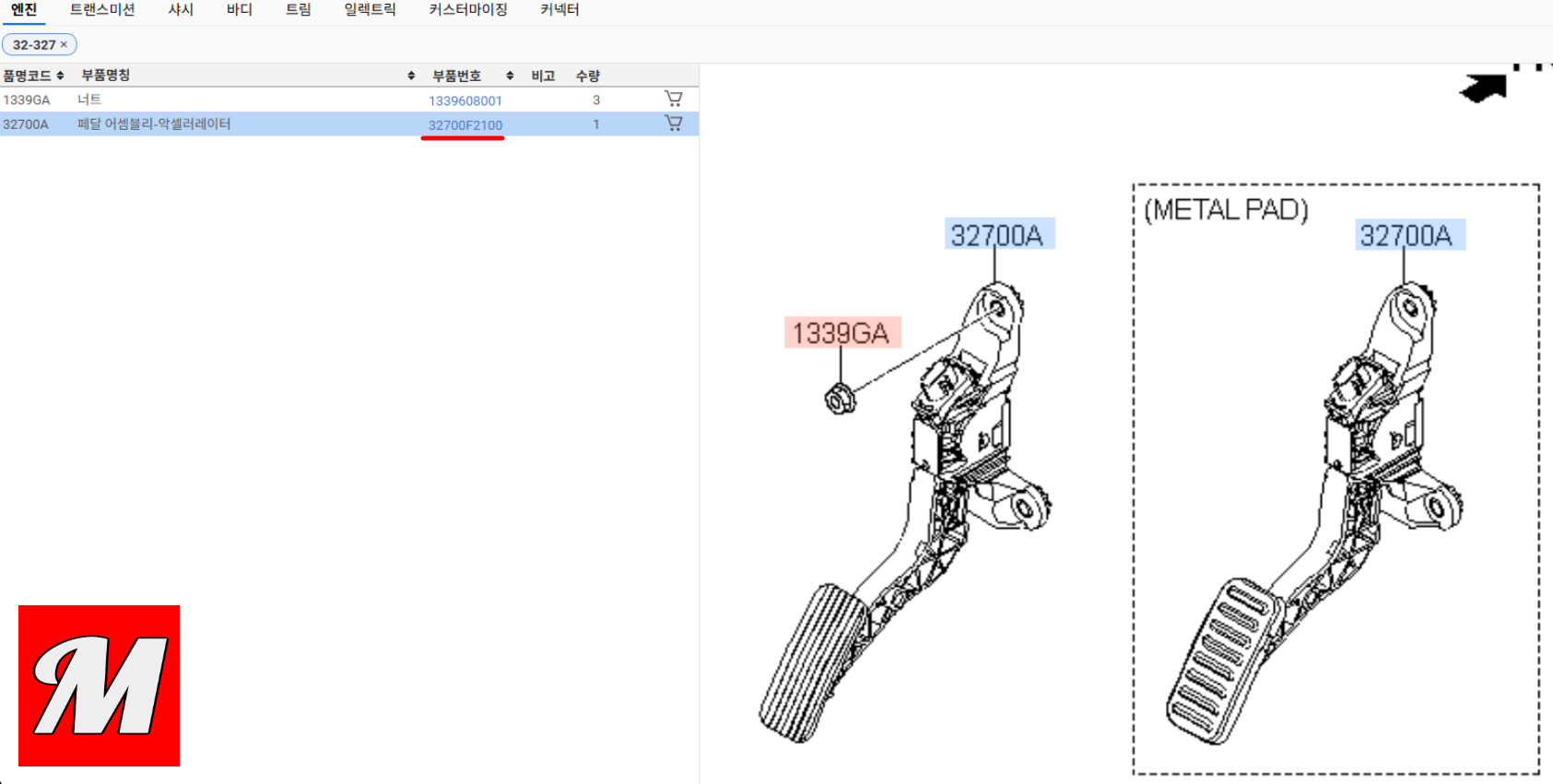The image size is (1553, 784).
Task: Click the nut drawing in the diagram
Action: tap(840, 399)
